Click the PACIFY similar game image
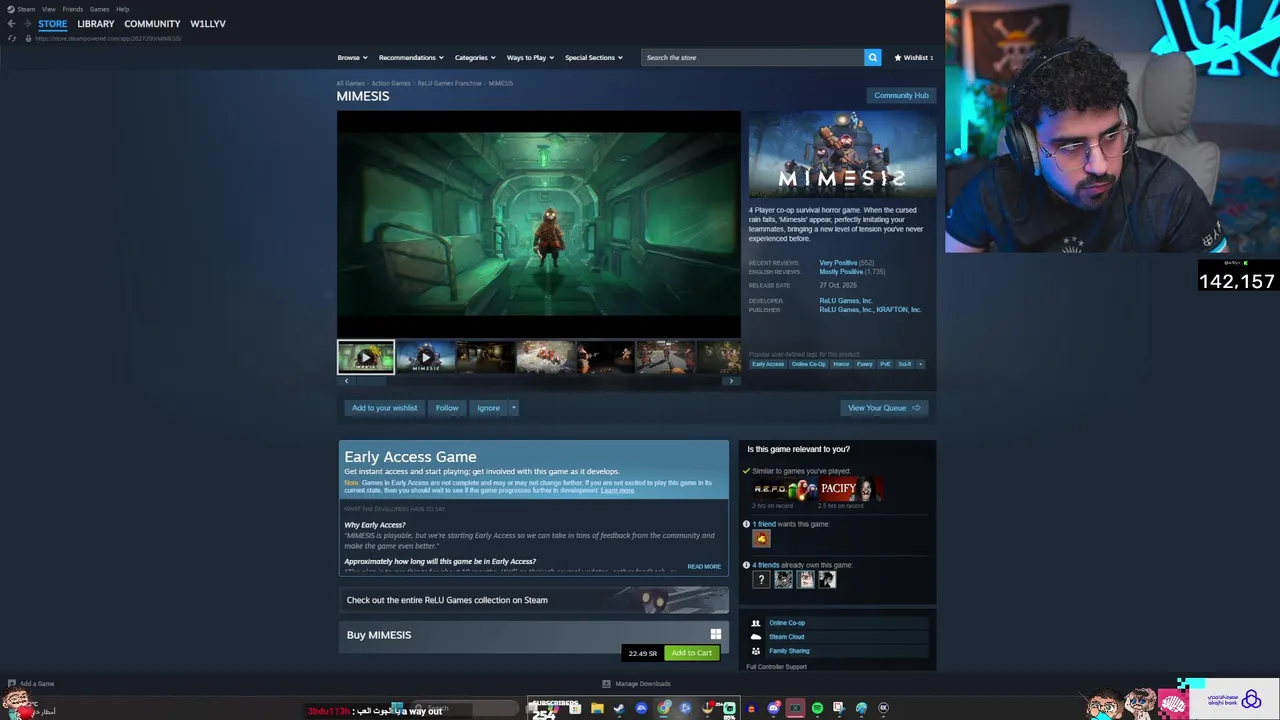Screen dimensions: 1280x720 pyautogui.click(x=851, y=489)
